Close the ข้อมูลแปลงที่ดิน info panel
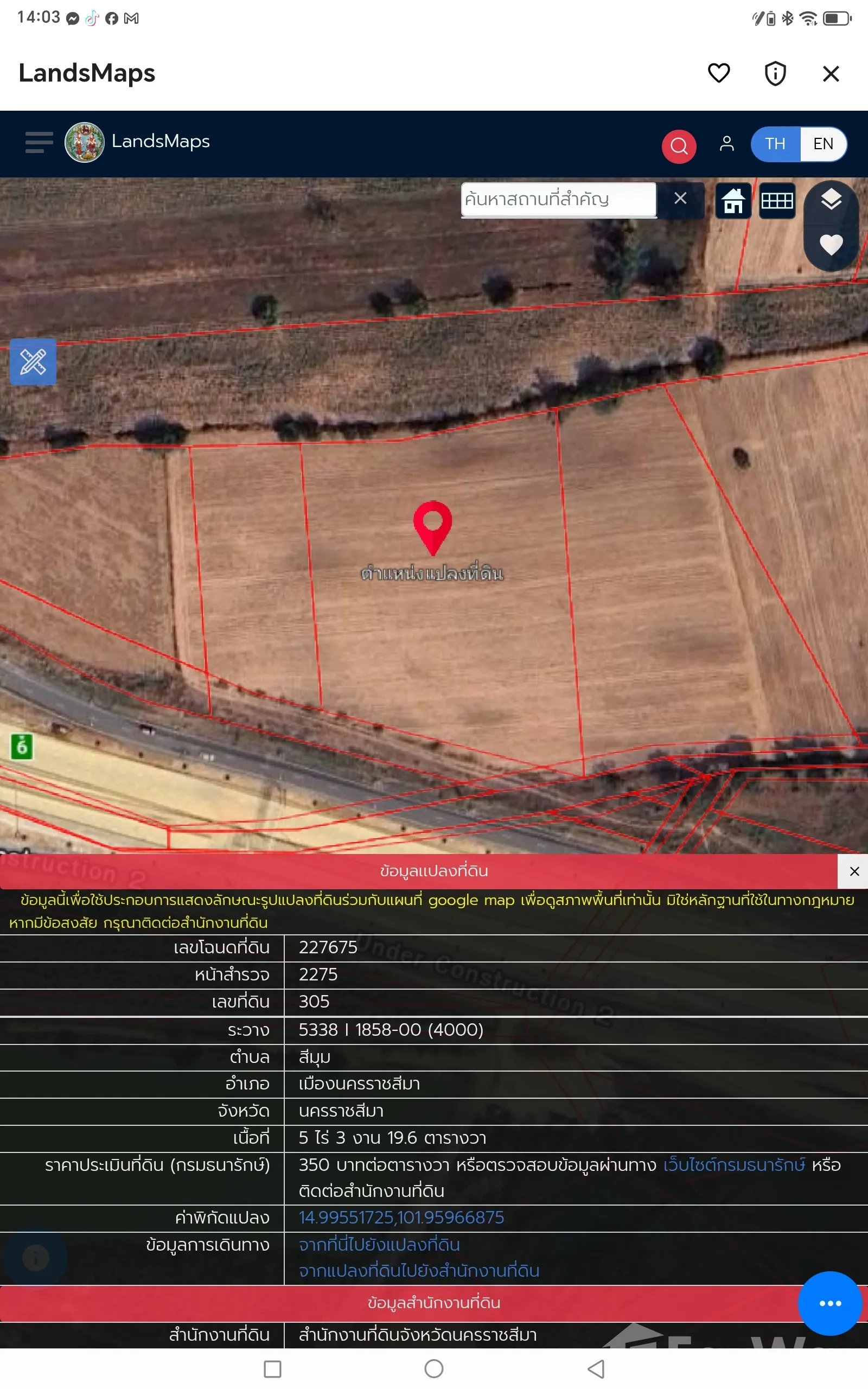The height and width of the screenshot is (1389, 868). point(854,871)
